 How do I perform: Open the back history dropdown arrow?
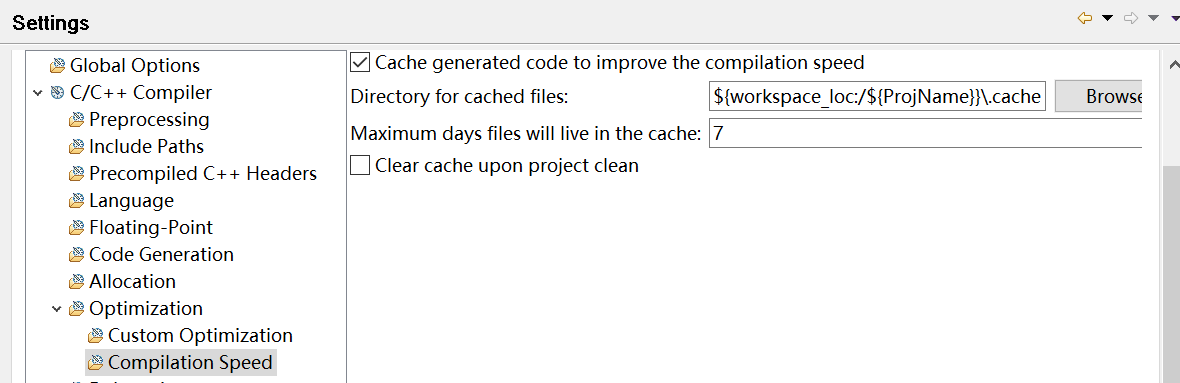tap(1107, 18)
